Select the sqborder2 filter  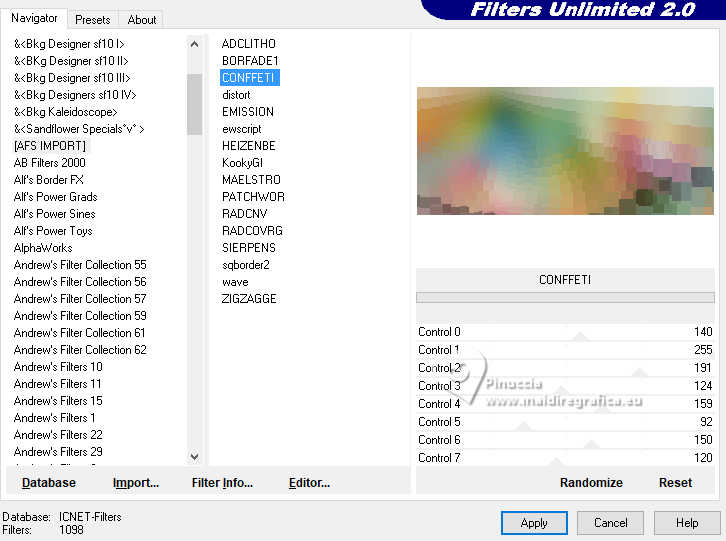click(x=246, y=265)
